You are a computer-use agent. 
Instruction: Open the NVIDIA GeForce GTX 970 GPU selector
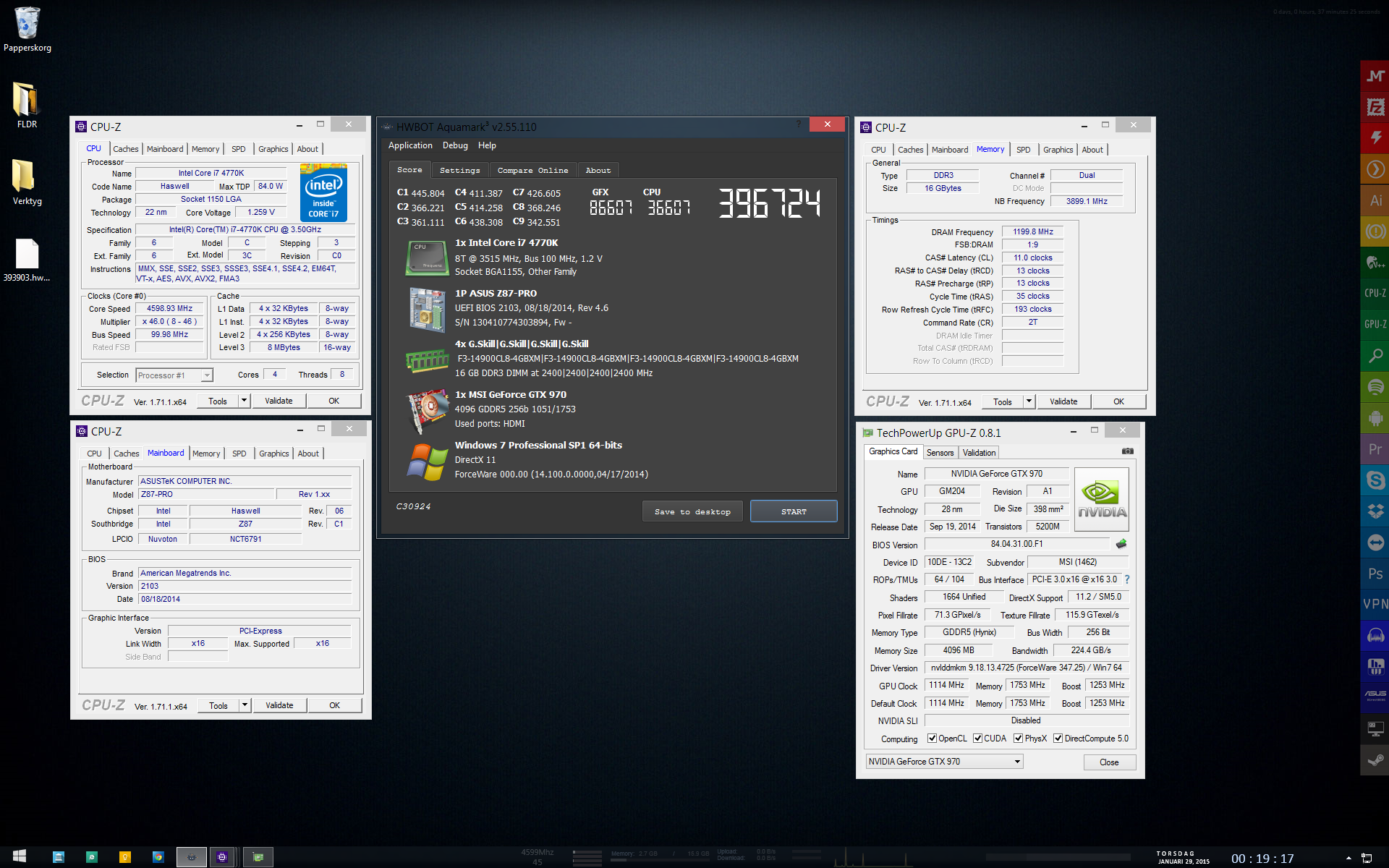click(944, 762)
